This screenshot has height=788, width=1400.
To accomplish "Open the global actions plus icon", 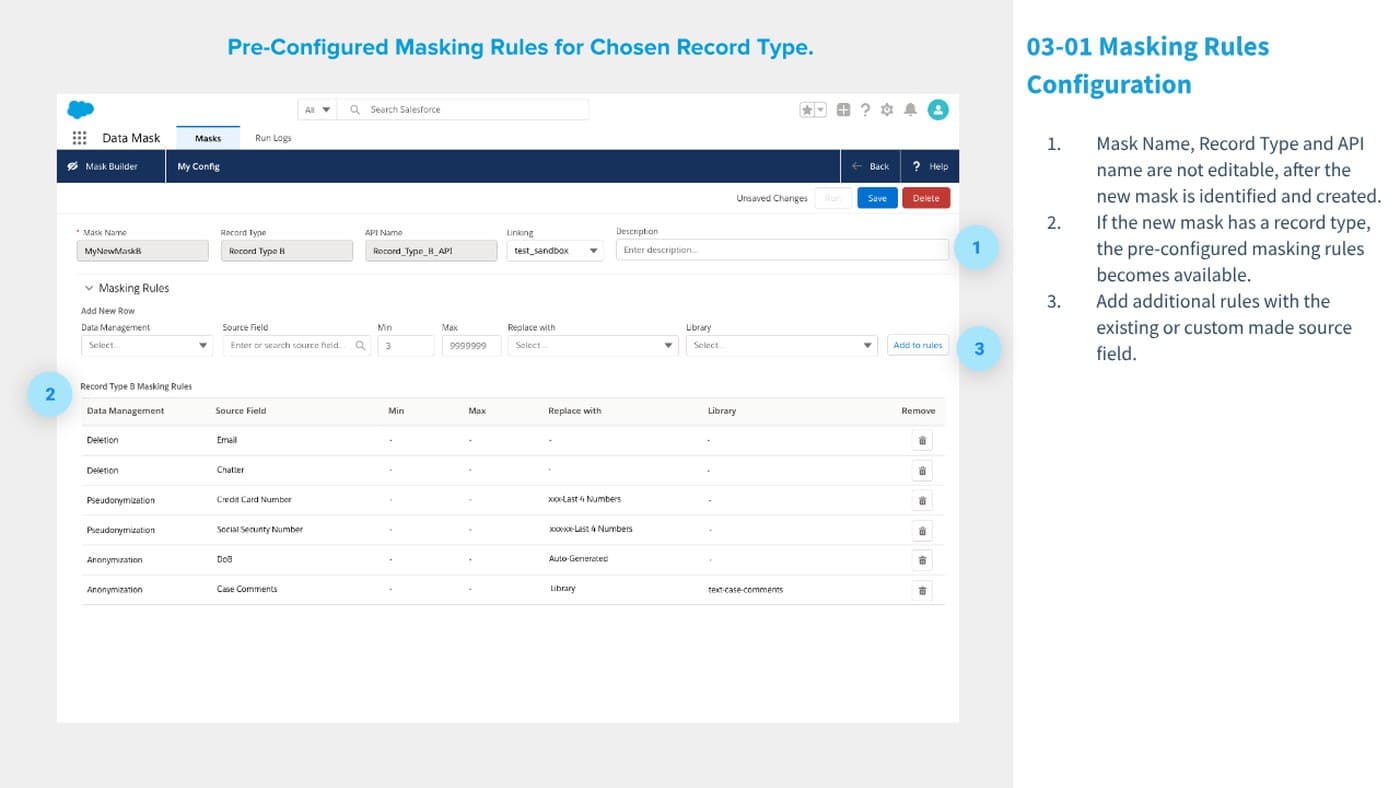I will (843, 110).
